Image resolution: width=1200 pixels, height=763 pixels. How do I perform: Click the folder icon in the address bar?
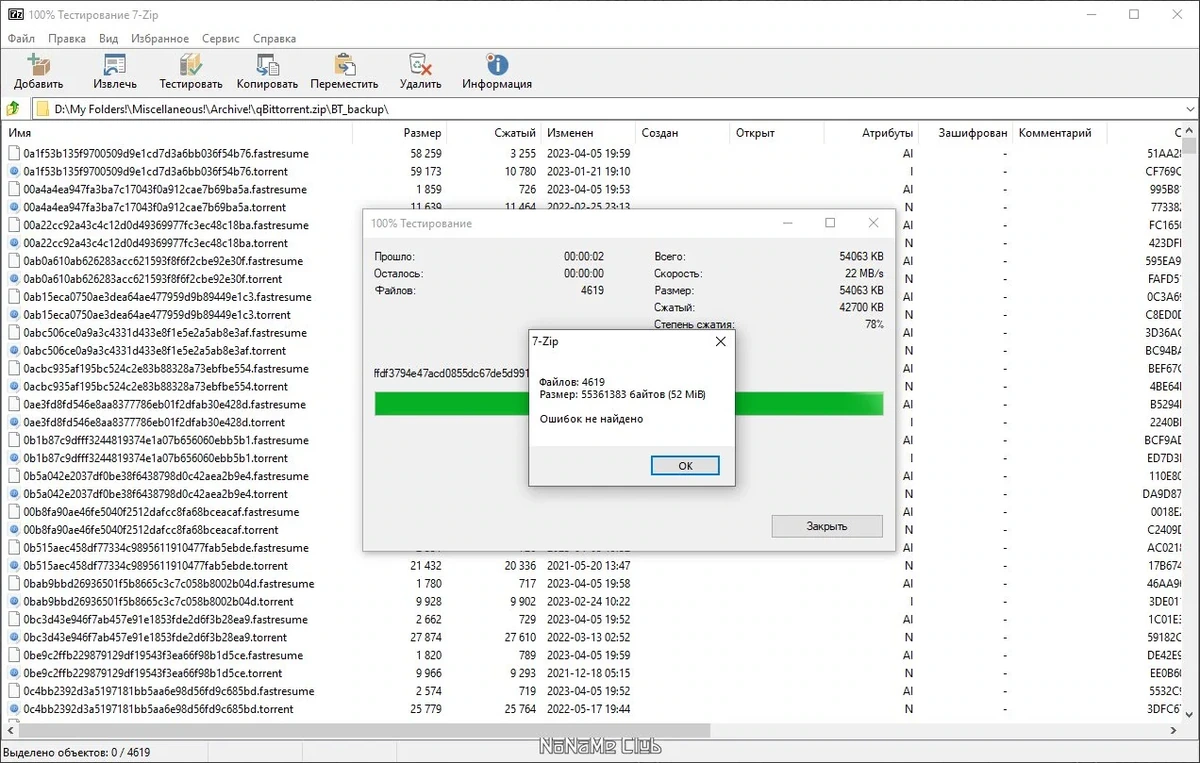(x=43, y=108)
